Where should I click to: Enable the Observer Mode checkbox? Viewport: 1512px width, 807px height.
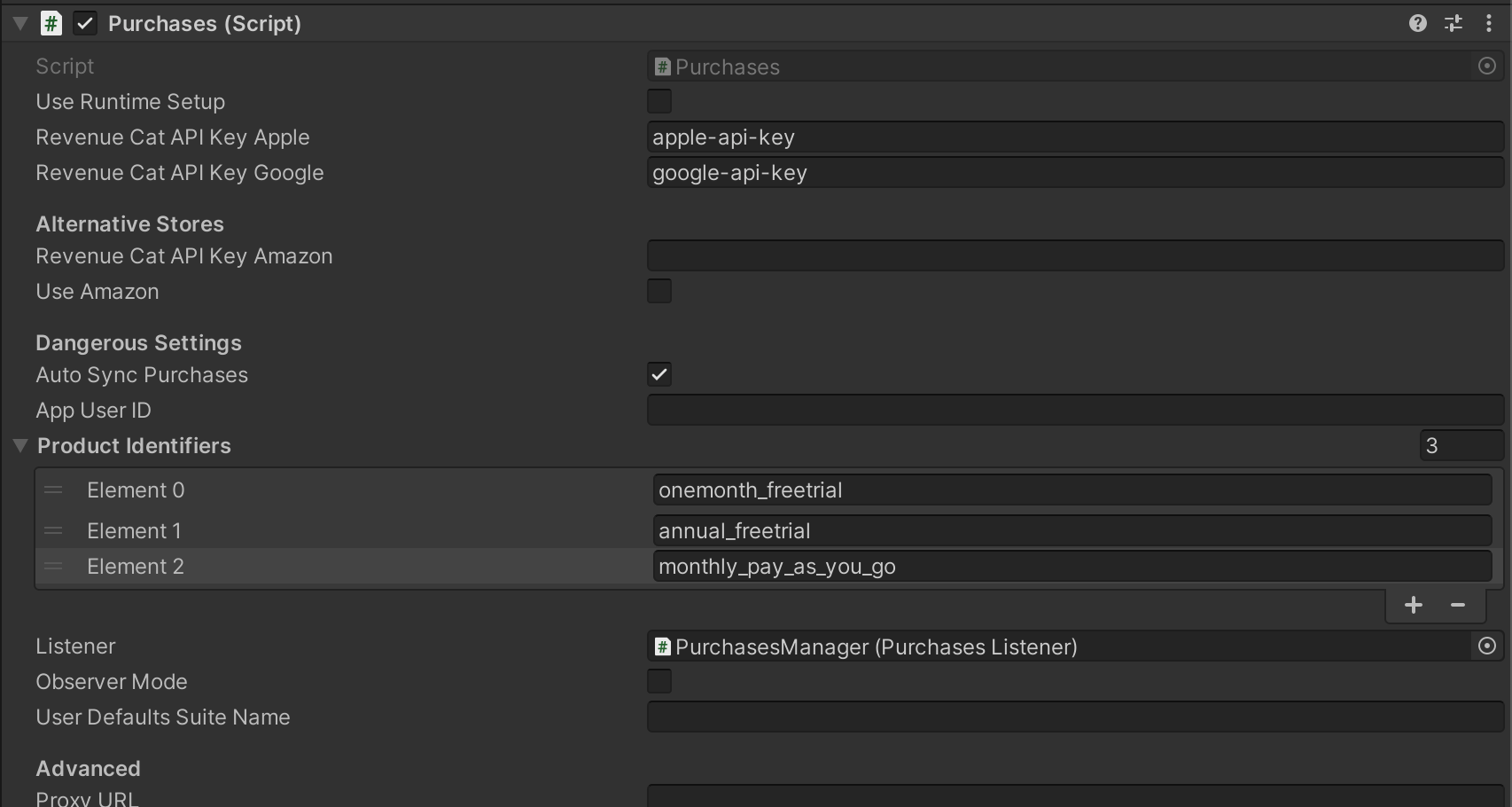(659, 682)
